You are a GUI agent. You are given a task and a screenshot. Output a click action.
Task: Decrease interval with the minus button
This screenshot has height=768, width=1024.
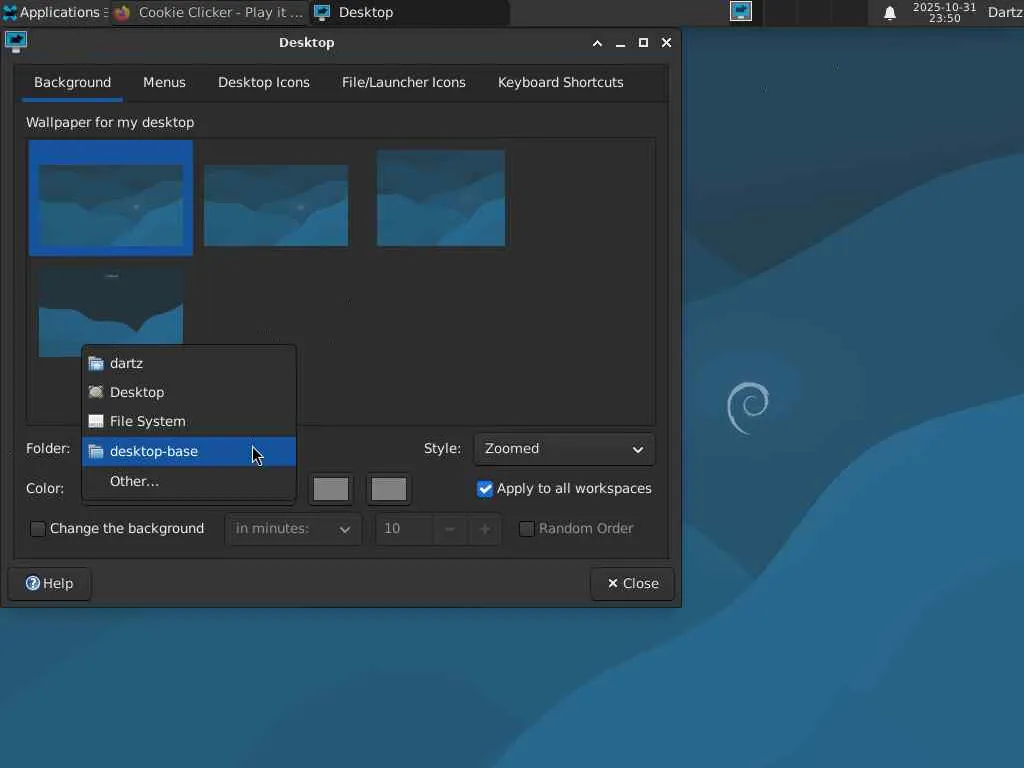tap(450, 529)
